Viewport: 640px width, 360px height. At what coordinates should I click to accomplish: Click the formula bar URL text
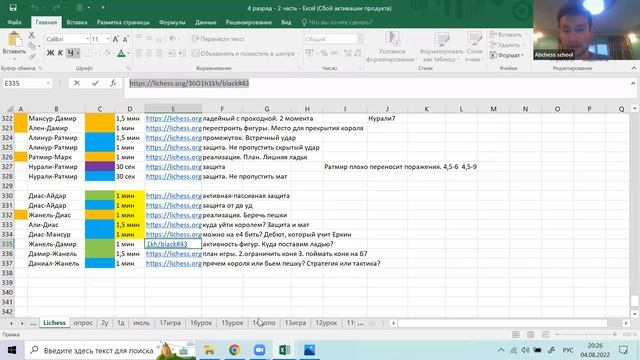189,83
